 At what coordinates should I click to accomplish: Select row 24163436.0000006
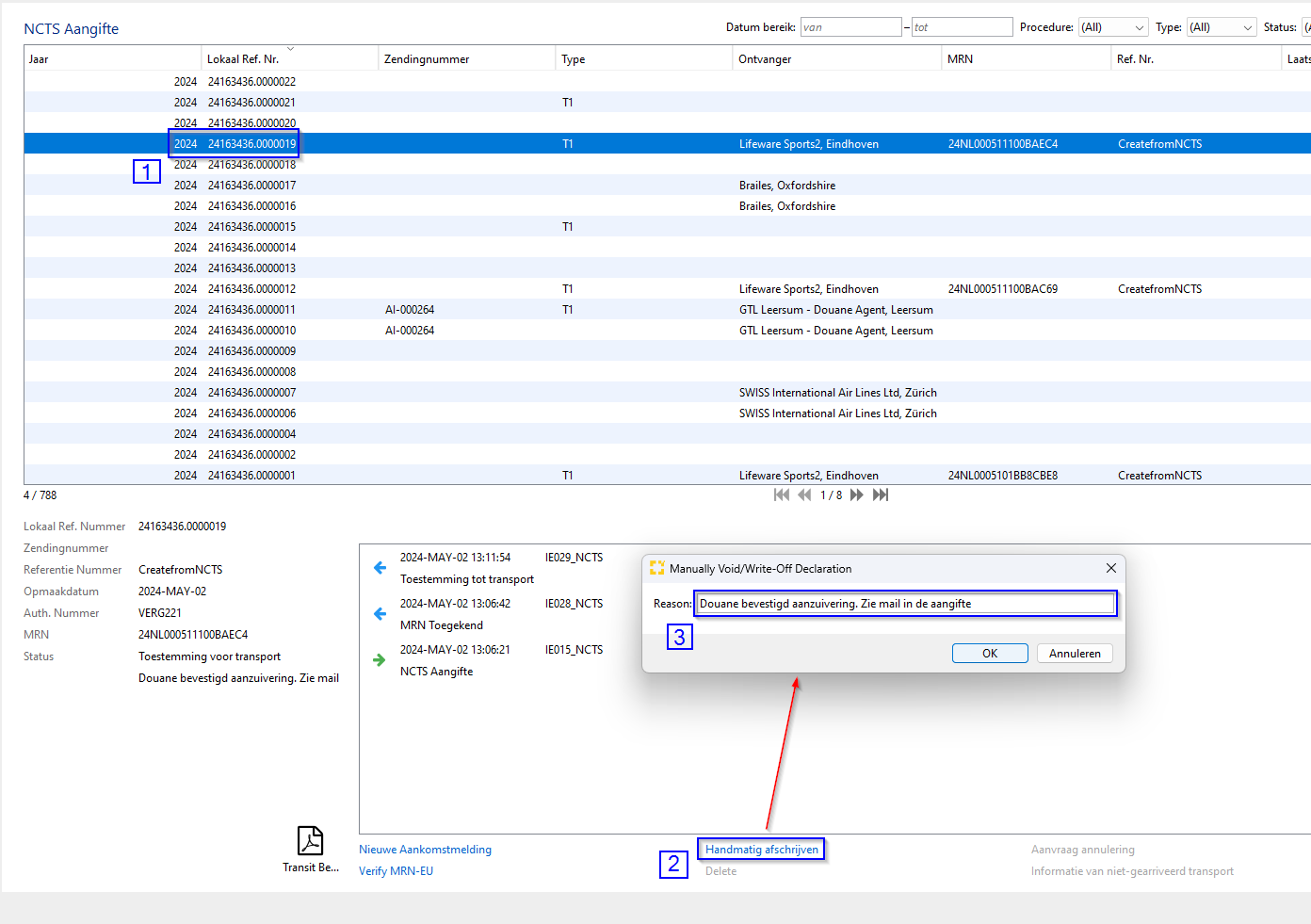[x=667, y=413]
